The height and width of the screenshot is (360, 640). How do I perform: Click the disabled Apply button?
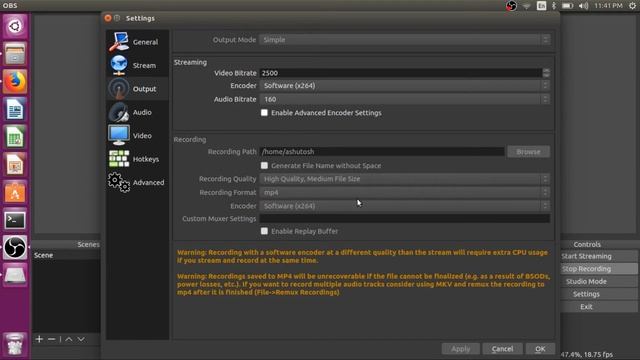pyautogui.click(x=460, y=349)
